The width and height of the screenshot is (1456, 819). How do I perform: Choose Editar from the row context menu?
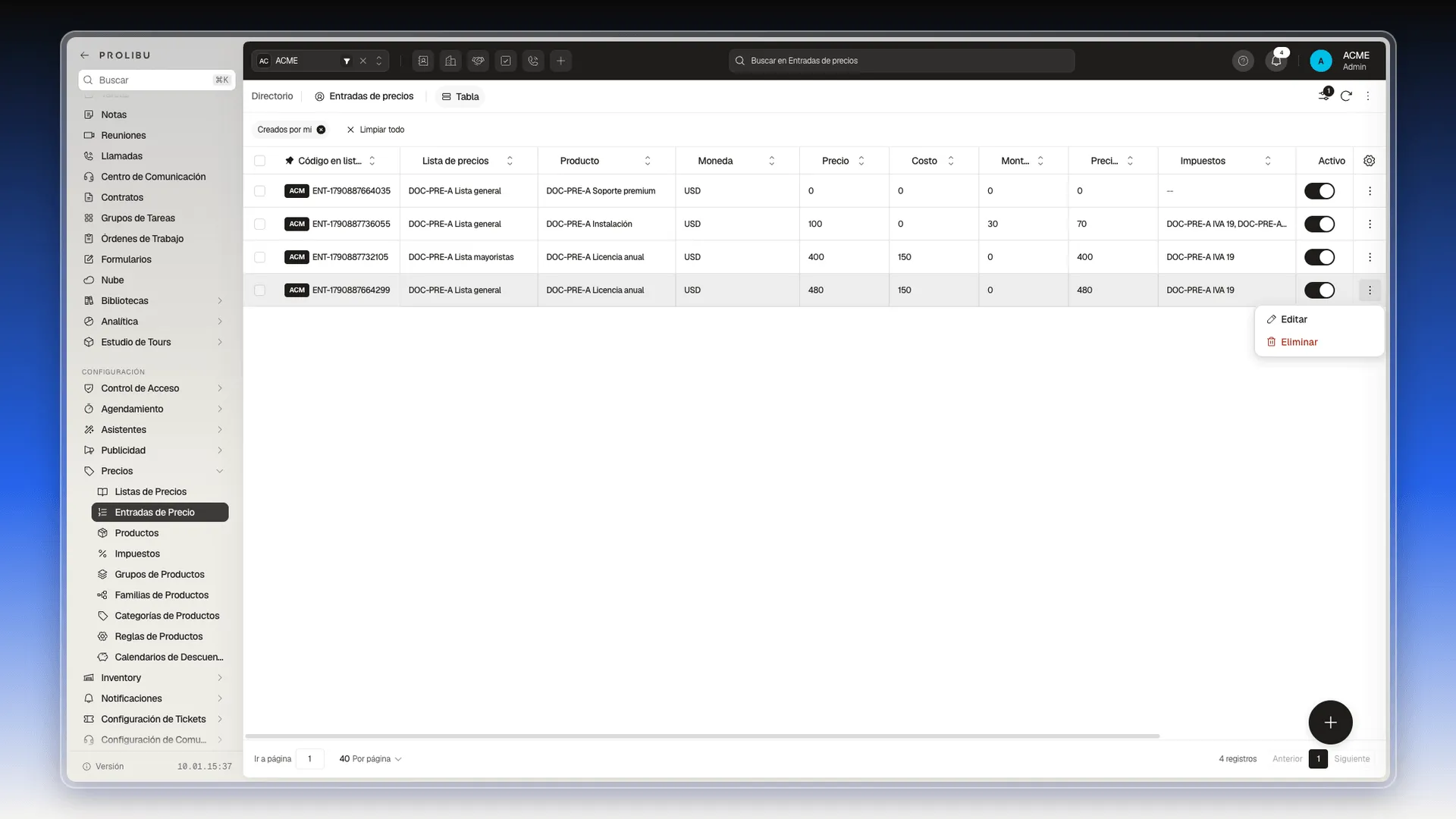coord(1319,319)
